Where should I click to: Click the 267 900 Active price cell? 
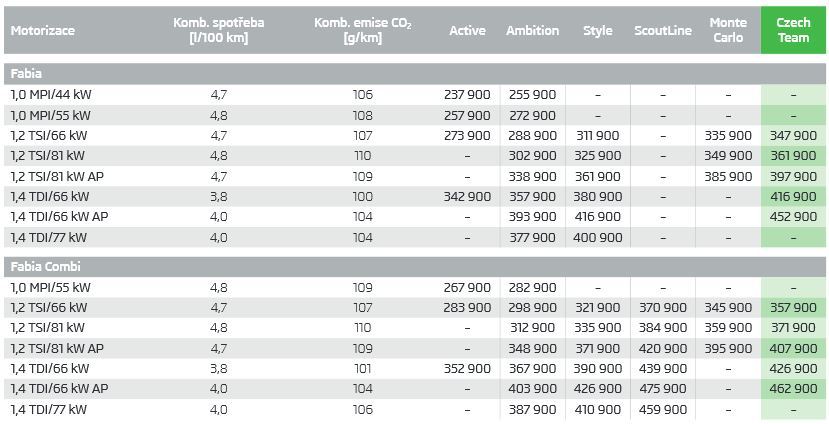[467, 287]
